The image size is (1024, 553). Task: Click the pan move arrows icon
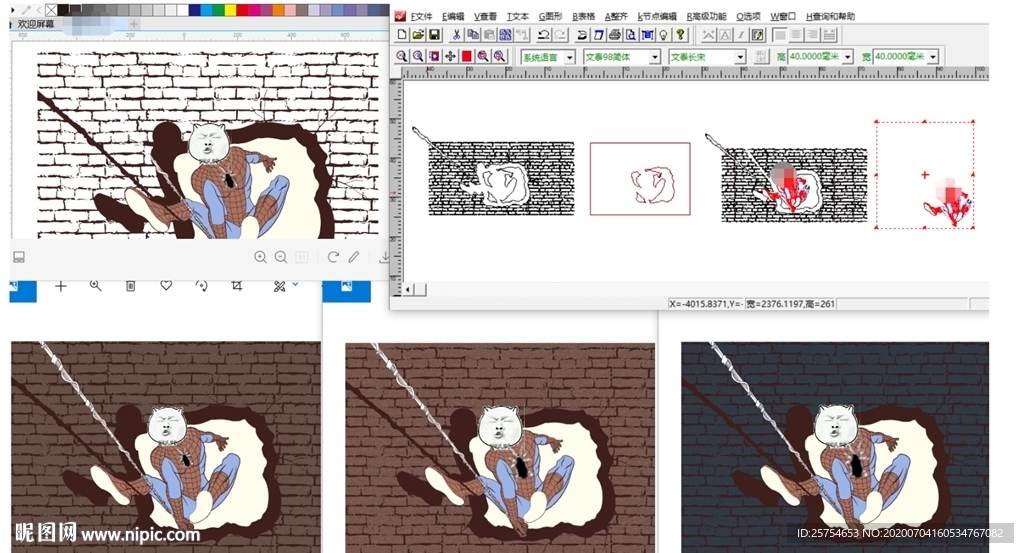[450, 56]
